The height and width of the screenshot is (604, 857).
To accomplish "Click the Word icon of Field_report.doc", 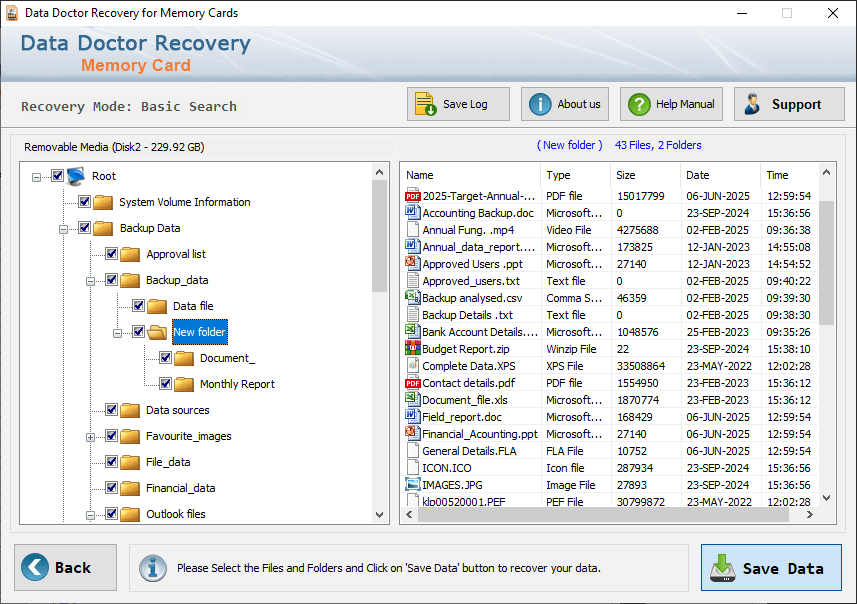I will click(x=413, y=417).
